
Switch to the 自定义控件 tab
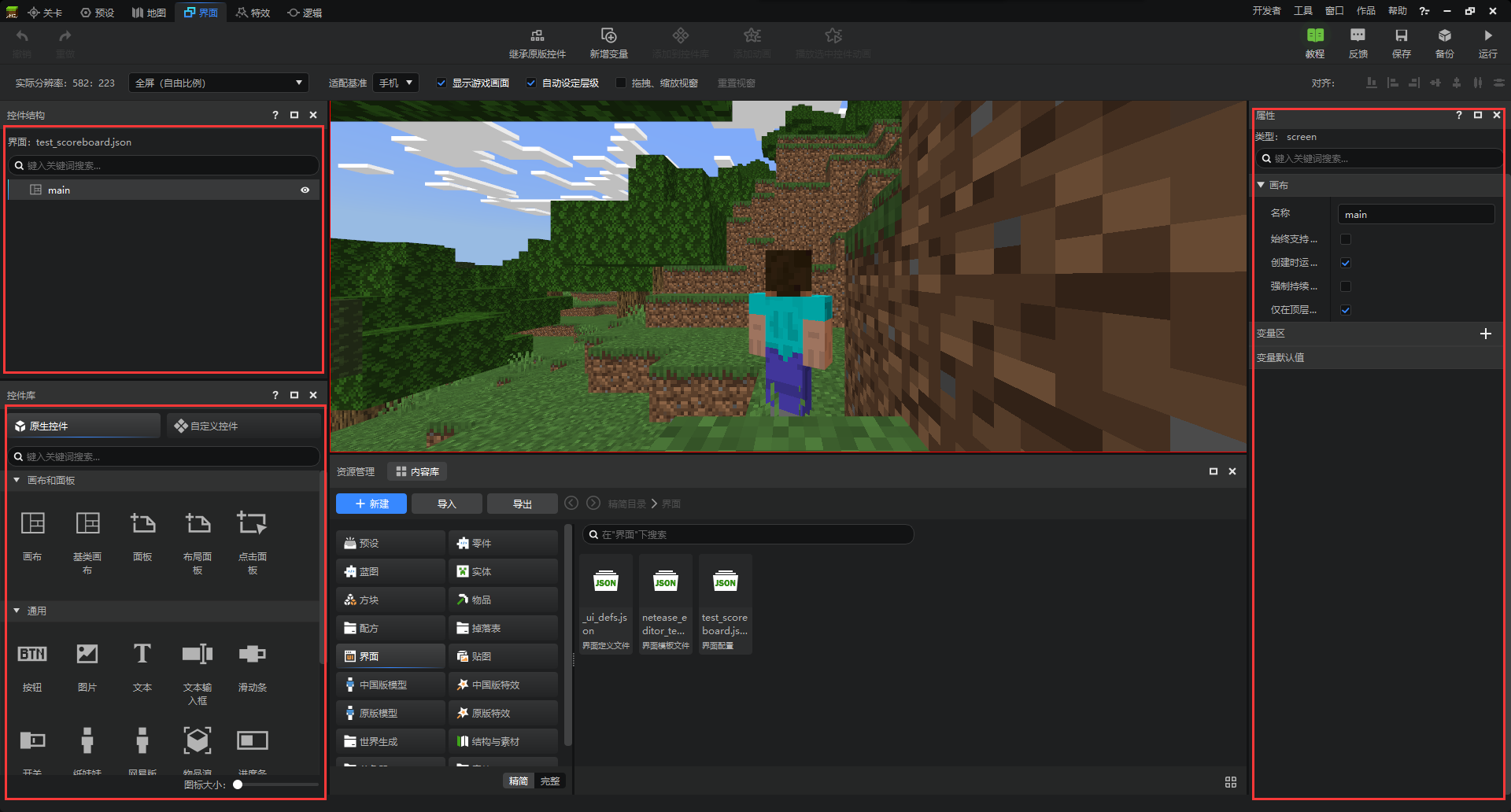244,426
